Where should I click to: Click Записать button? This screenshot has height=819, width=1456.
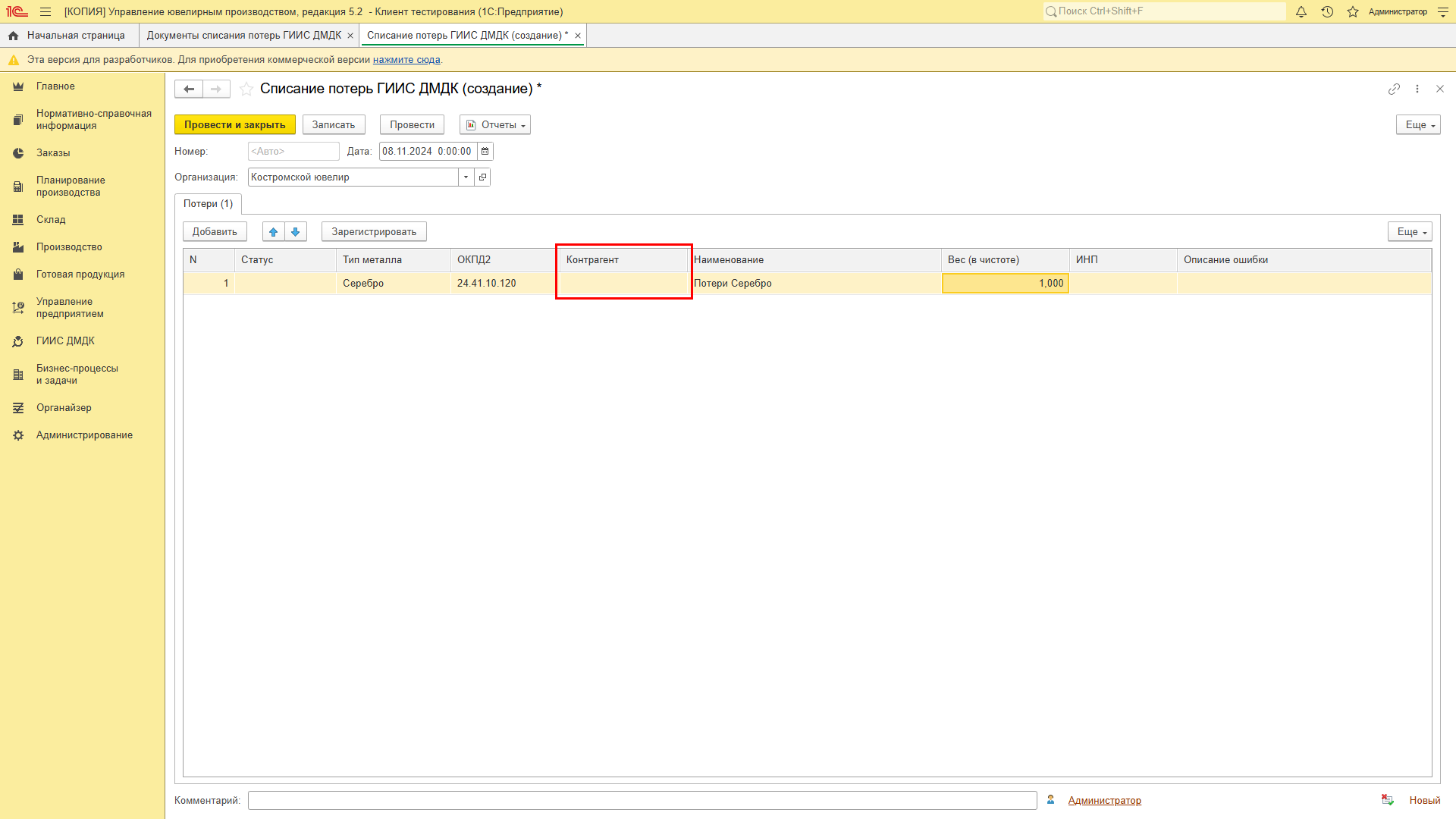coord(334,125)
